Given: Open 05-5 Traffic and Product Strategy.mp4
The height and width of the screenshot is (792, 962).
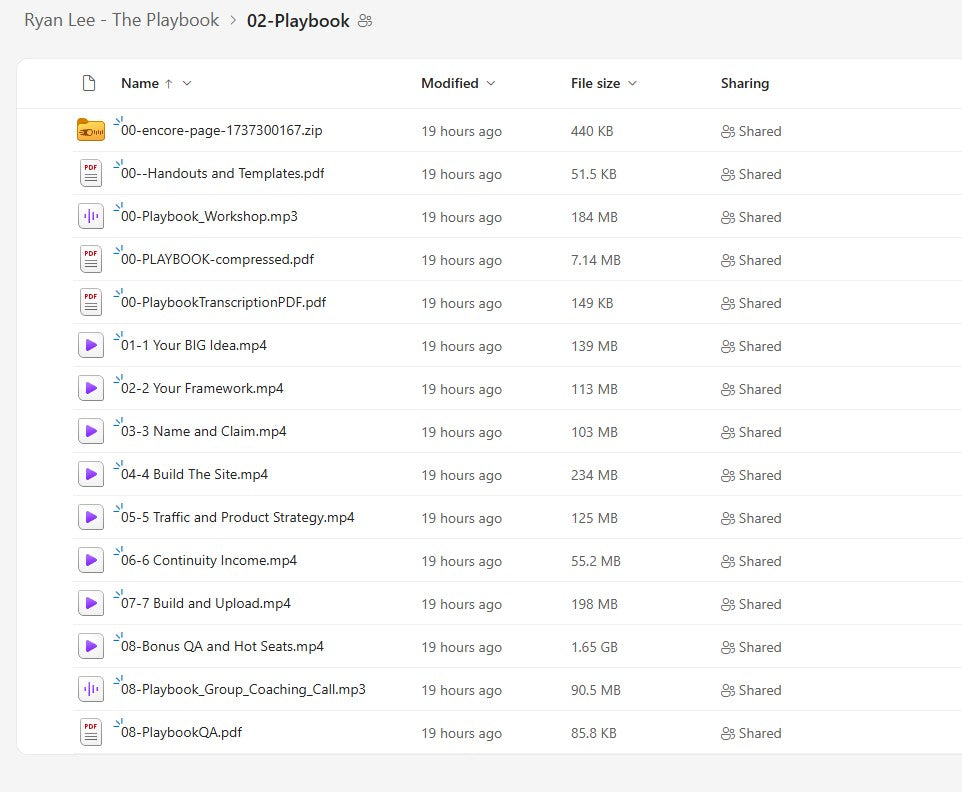Looking at the screenshot, I should click(x=237, y=518).
